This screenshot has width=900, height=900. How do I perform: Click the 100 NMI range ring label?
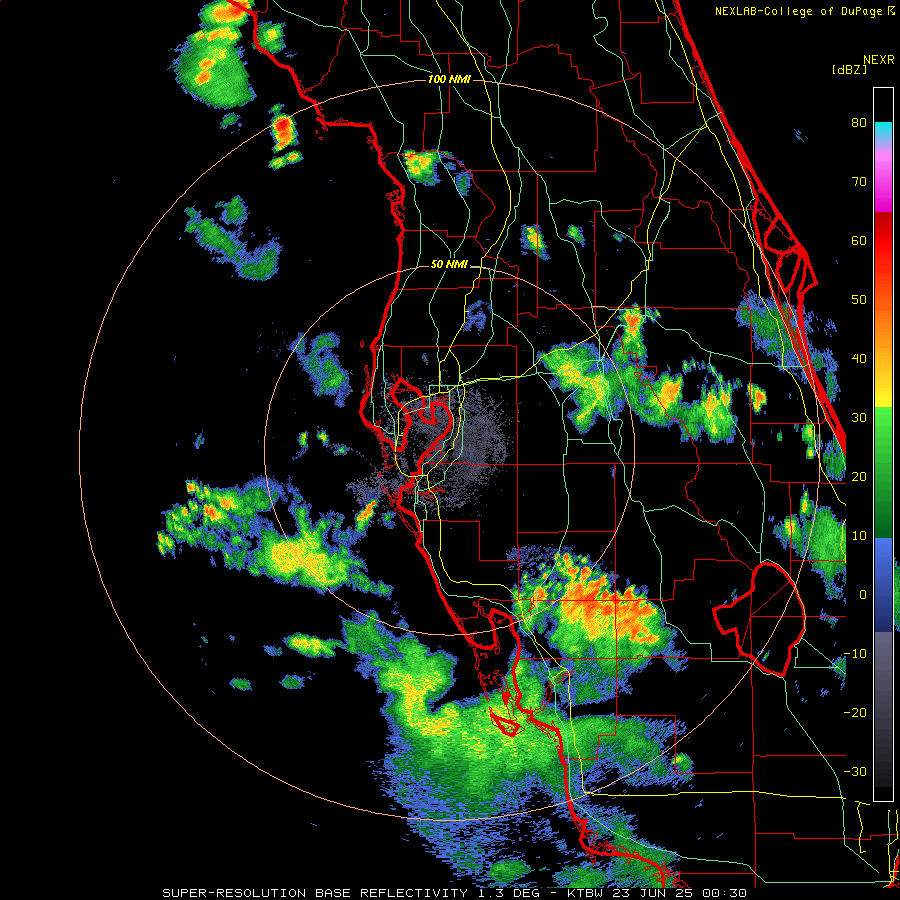[x=449, y=79]
